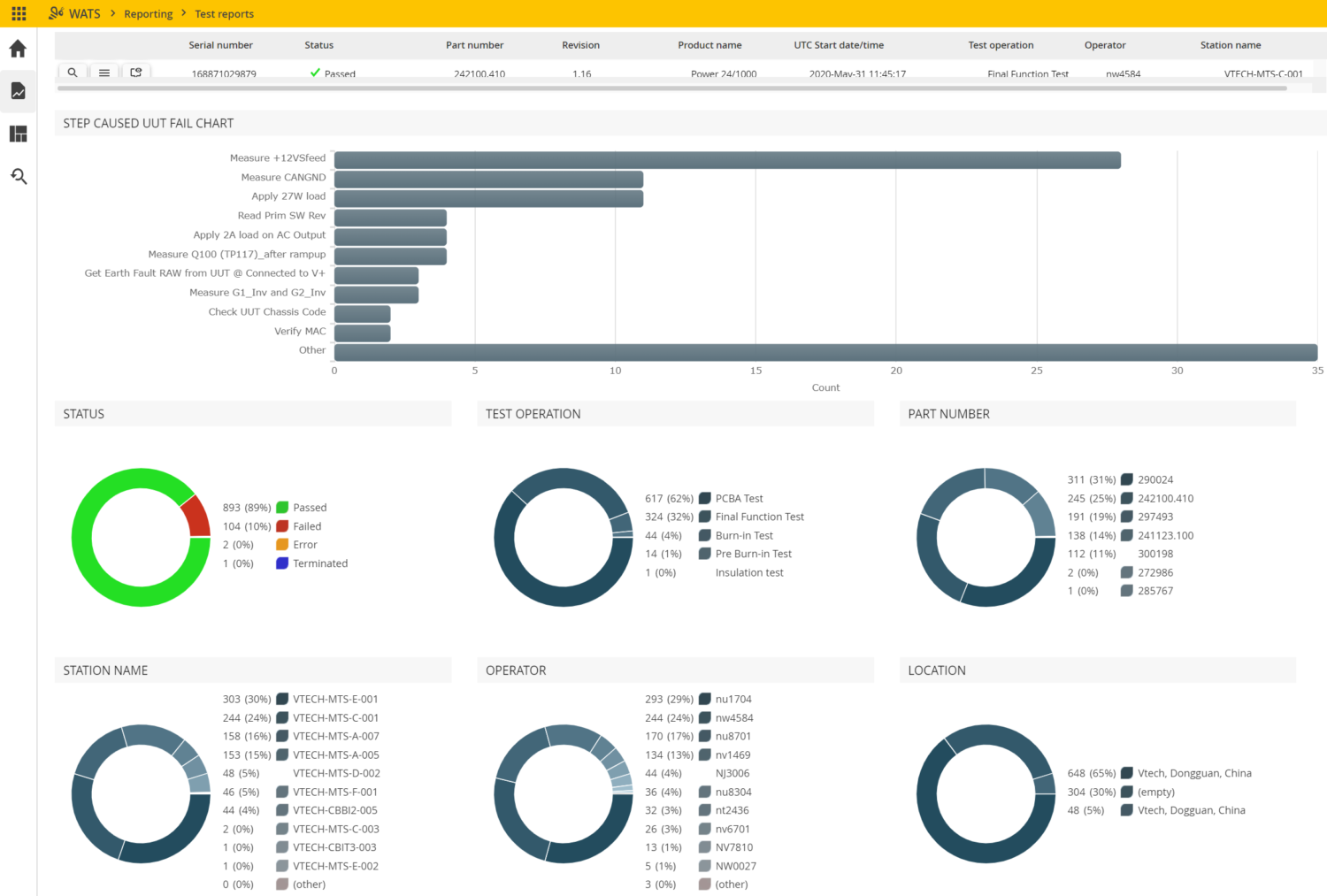Viewport: 1327px width, 896px height.
Task: Toggle nu8701 operator legend swatch
Action: [705, 736]
